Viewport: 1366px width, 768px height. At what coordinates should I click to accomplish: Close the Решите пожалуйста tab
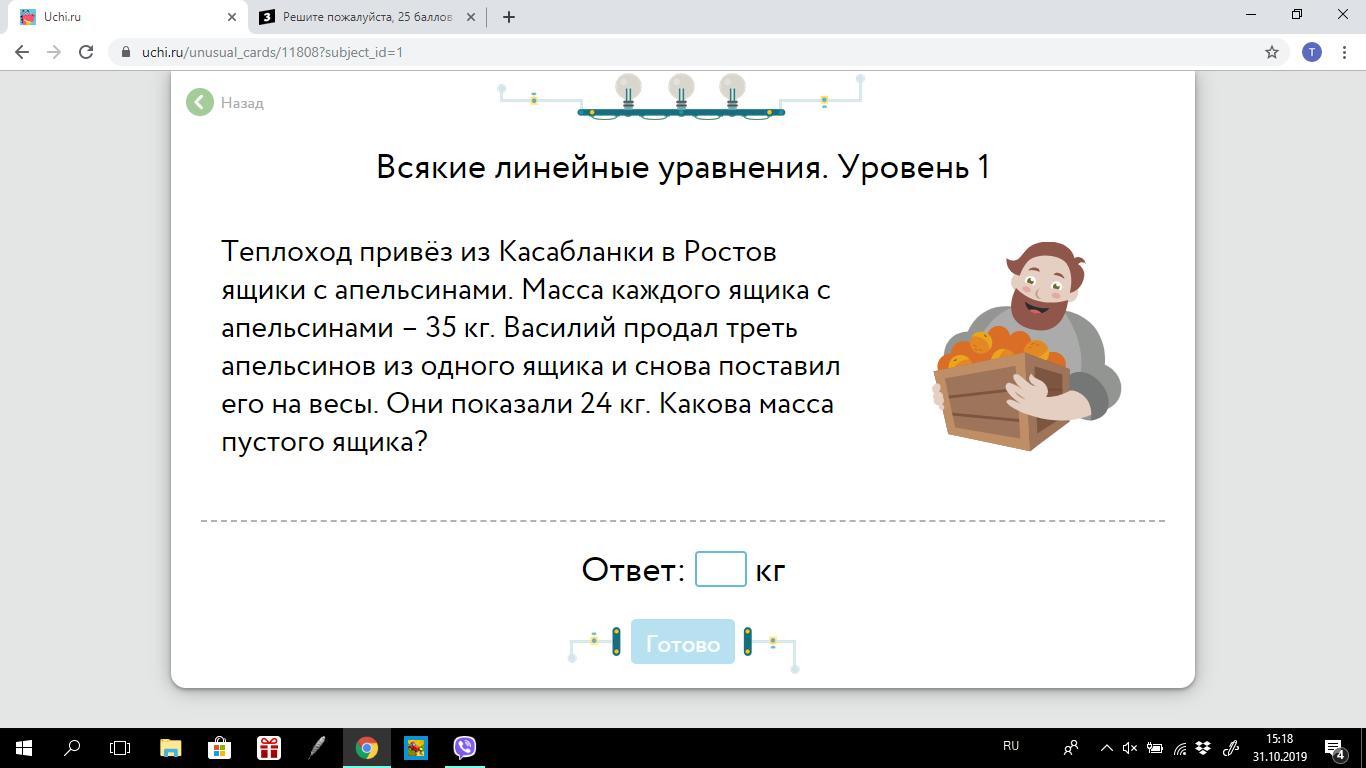(471, 17)
